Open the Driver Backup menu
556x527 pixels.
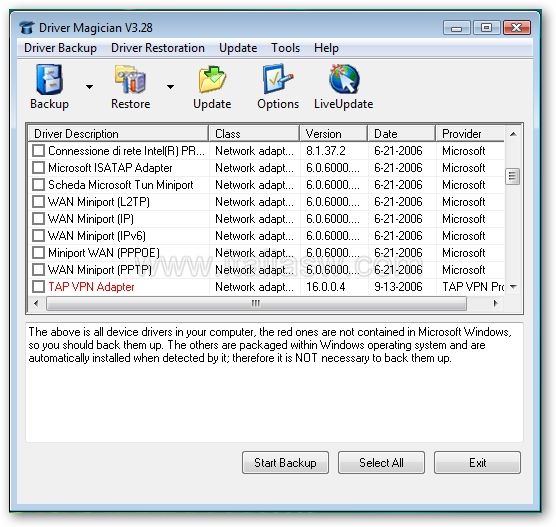[x=60, y=48]
